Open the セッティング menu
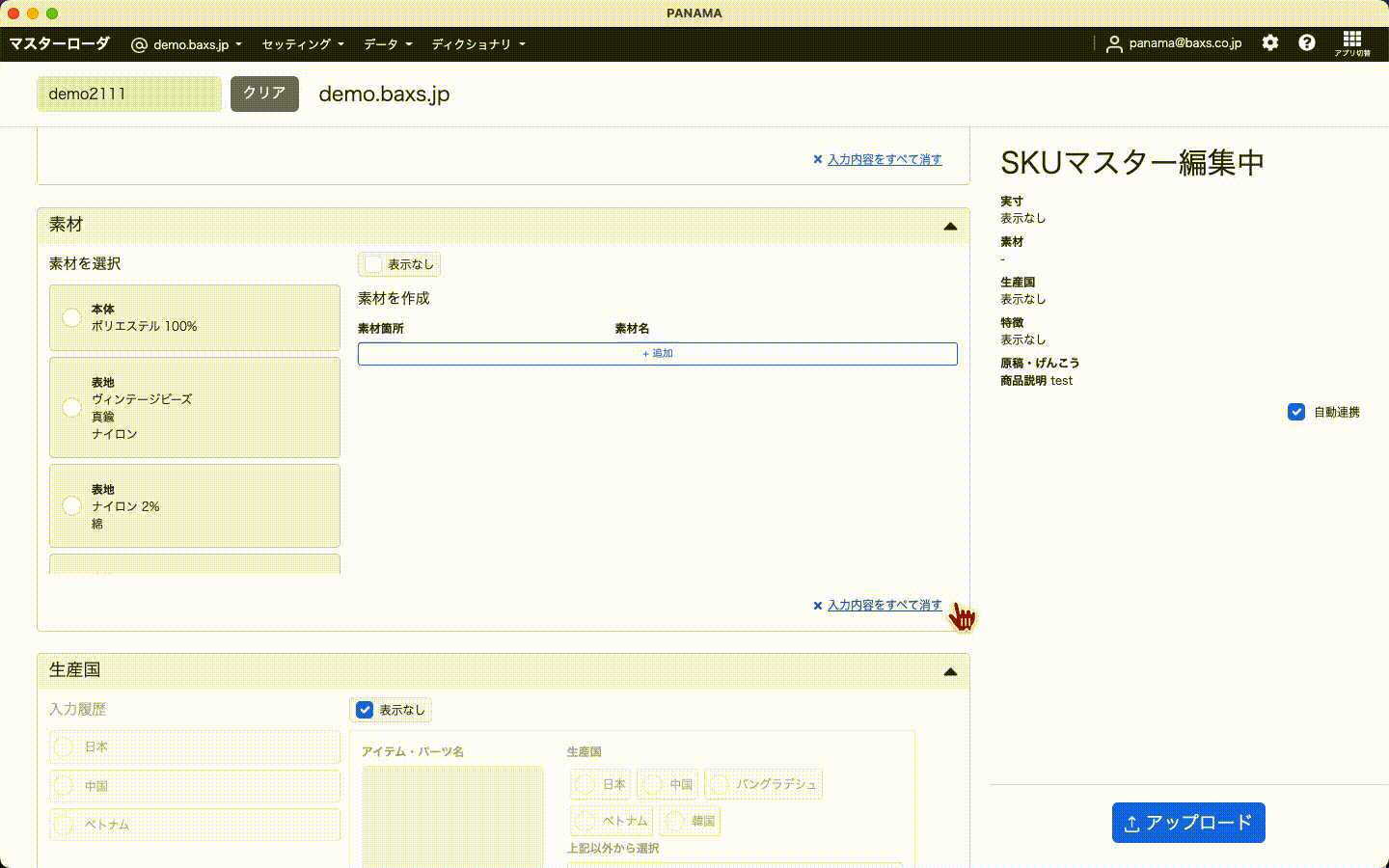The image size is (1389, 868). (302, 44)
